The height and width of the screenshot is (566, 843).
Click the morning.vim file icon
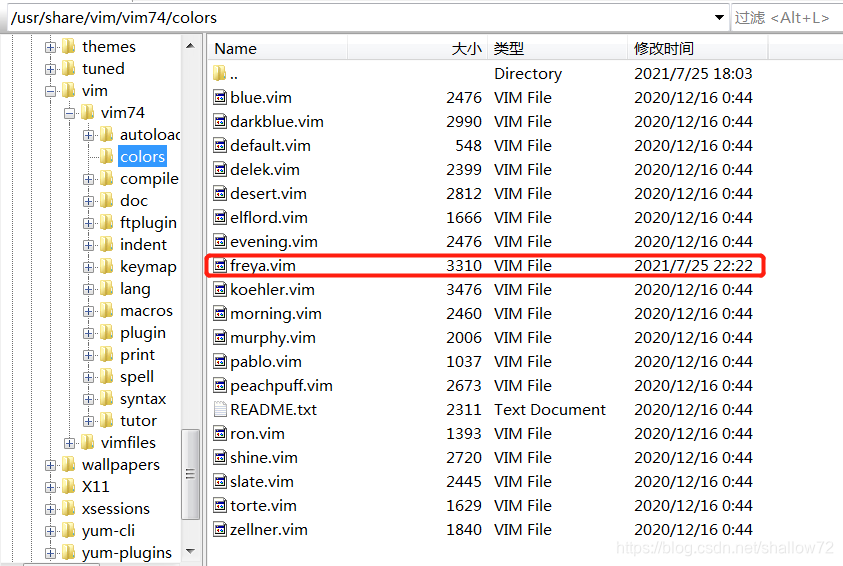click(220, 313)
